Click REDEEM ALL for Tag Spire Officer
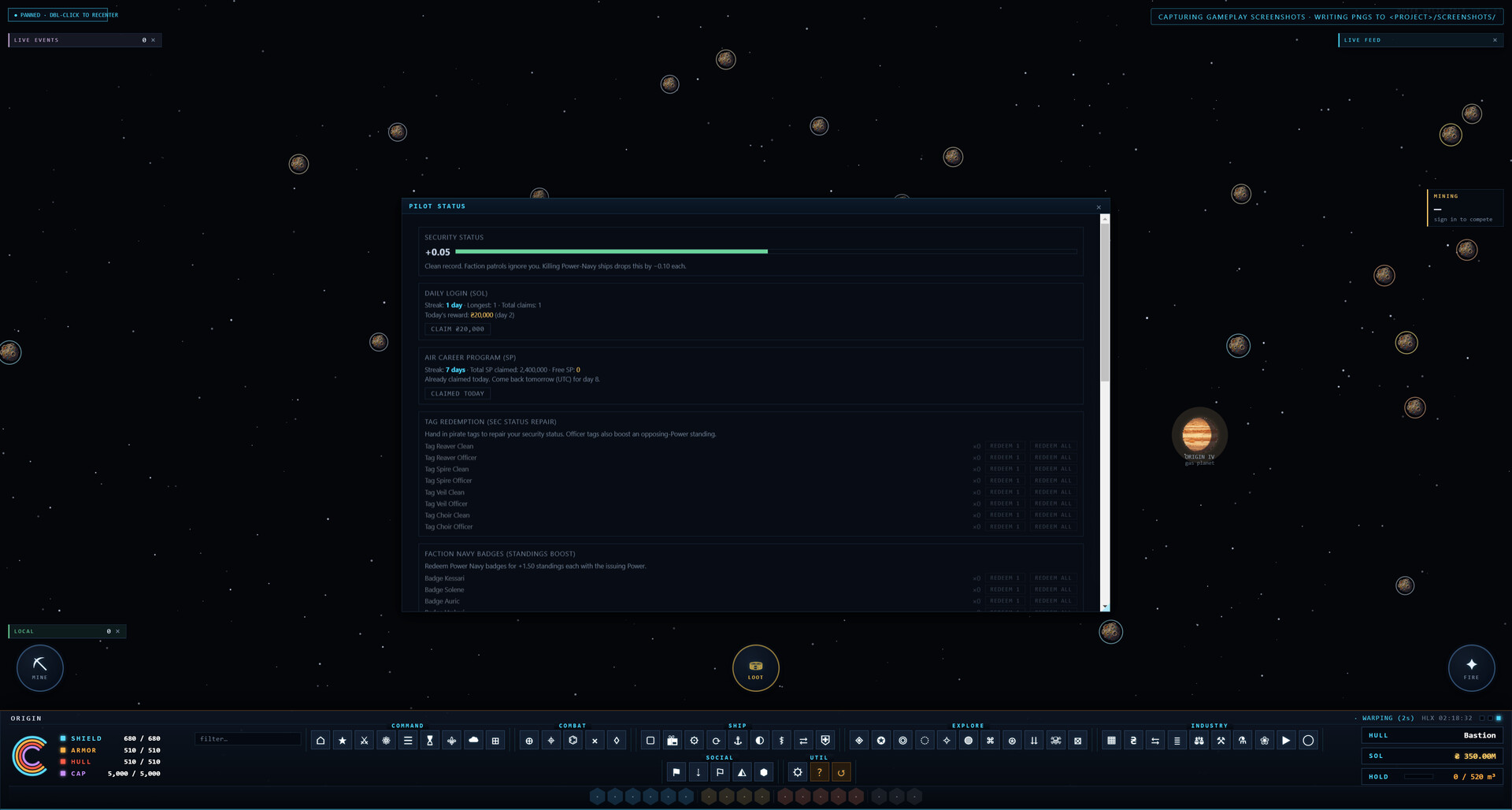Screen dimensions: 1512x810 coord(1053,481)
